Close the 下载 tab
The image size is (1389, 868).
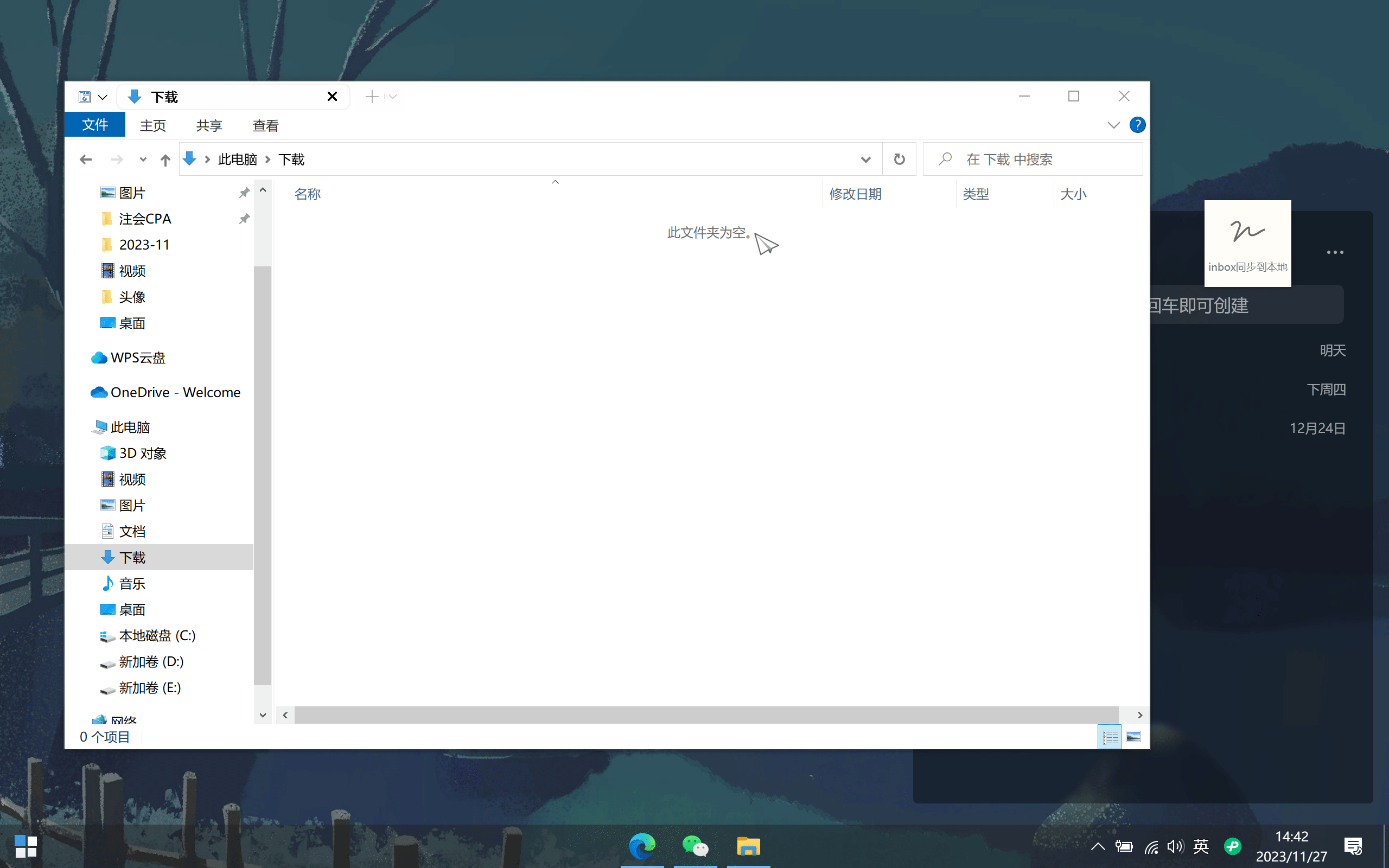(x=332, y=97)
